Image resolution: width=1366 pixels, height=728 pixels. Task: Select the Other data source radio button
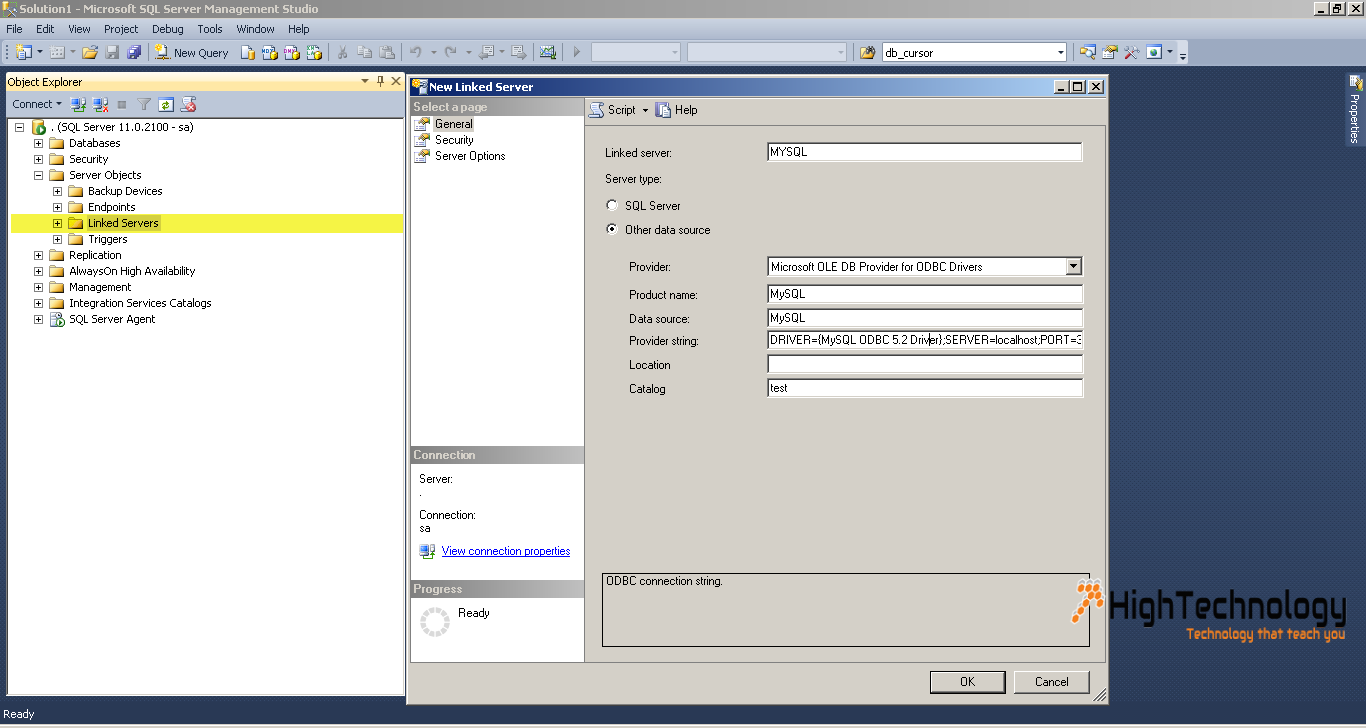[x=613, y=230]
